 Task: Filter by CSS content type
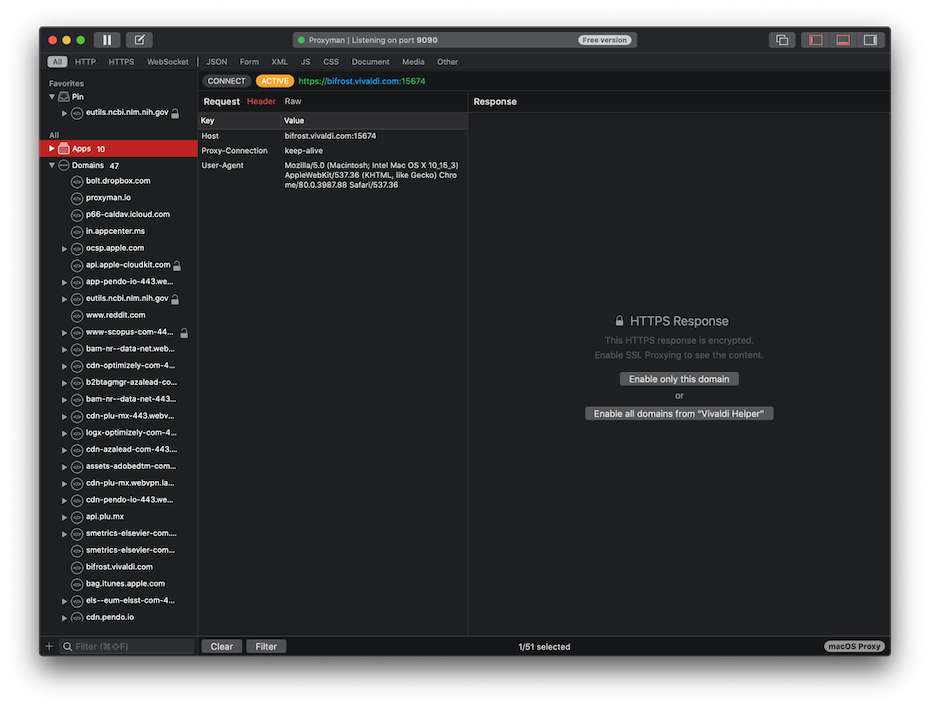tap(331, 62)
